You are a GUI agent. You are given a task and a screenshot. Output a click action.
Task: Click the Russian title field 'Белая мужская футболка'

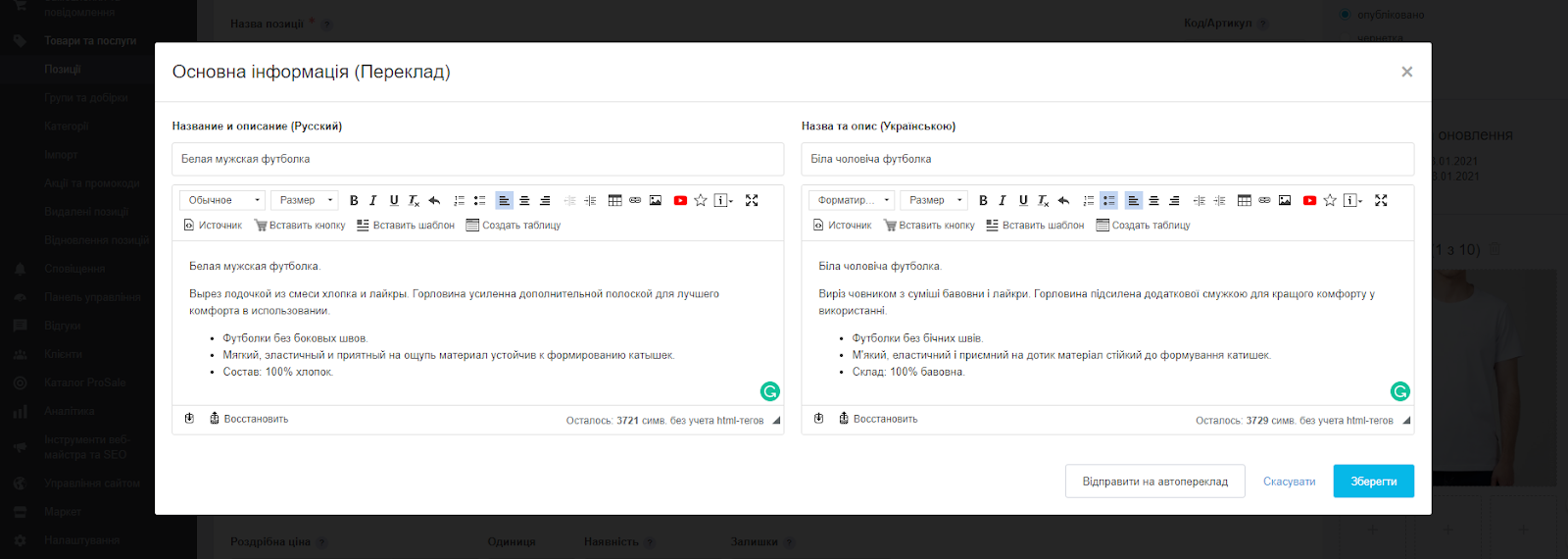pos(478,159)
